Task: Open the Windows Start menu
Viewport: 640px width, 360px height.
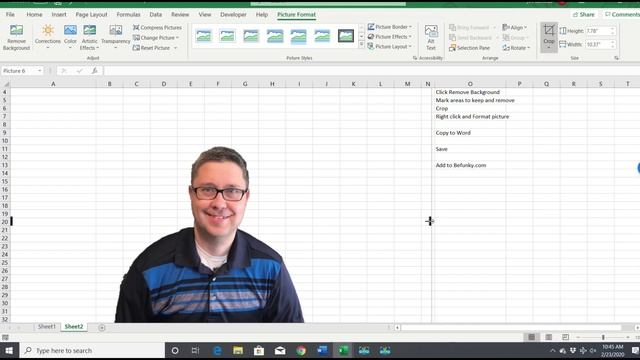Action: click(9, 351)
